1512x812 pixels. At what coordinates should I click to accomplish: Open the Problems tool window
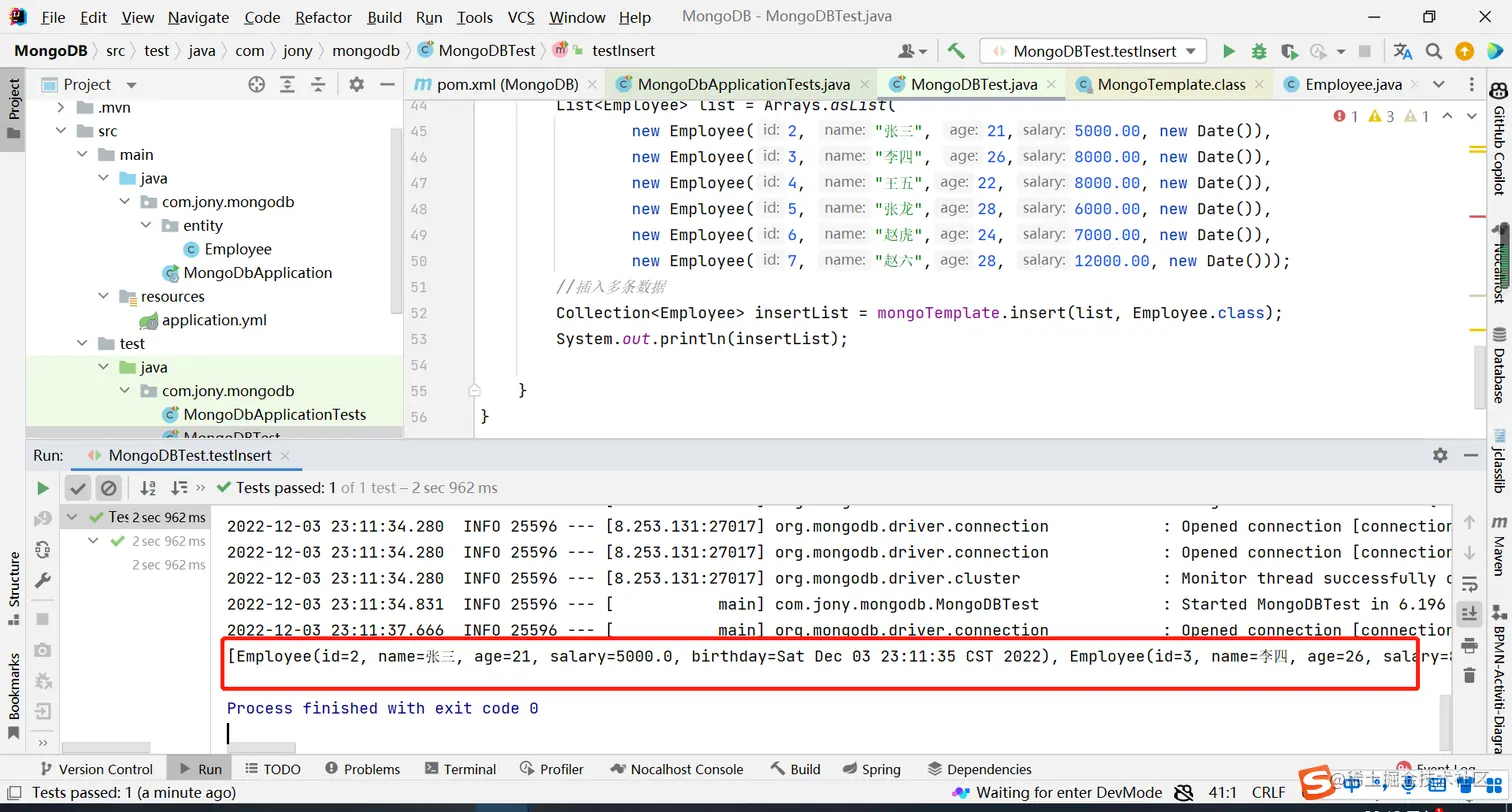click(x=361, y=769)
